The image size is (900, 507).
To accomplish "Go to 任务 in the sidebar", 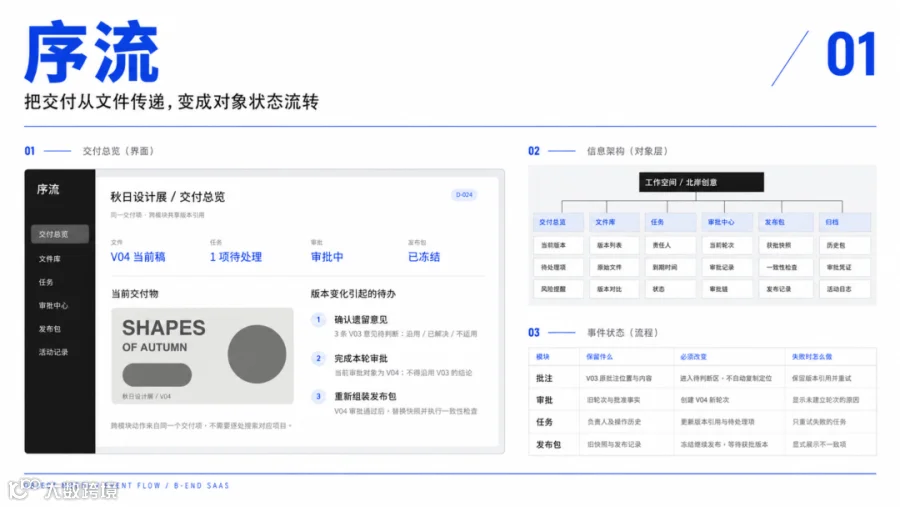I will coord(46,282).
